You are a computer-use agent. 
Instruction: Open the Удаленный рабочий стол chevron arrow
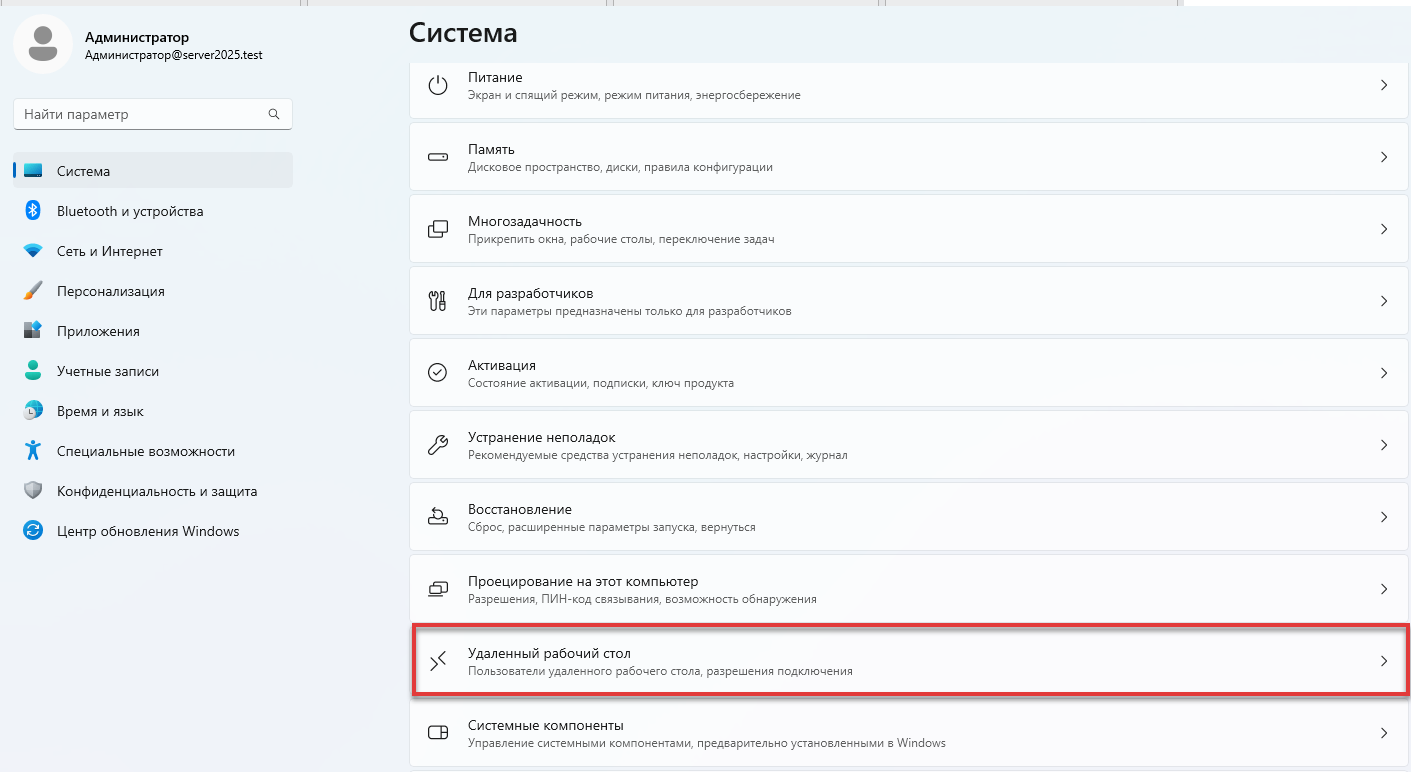click(x=1384, y=661)
